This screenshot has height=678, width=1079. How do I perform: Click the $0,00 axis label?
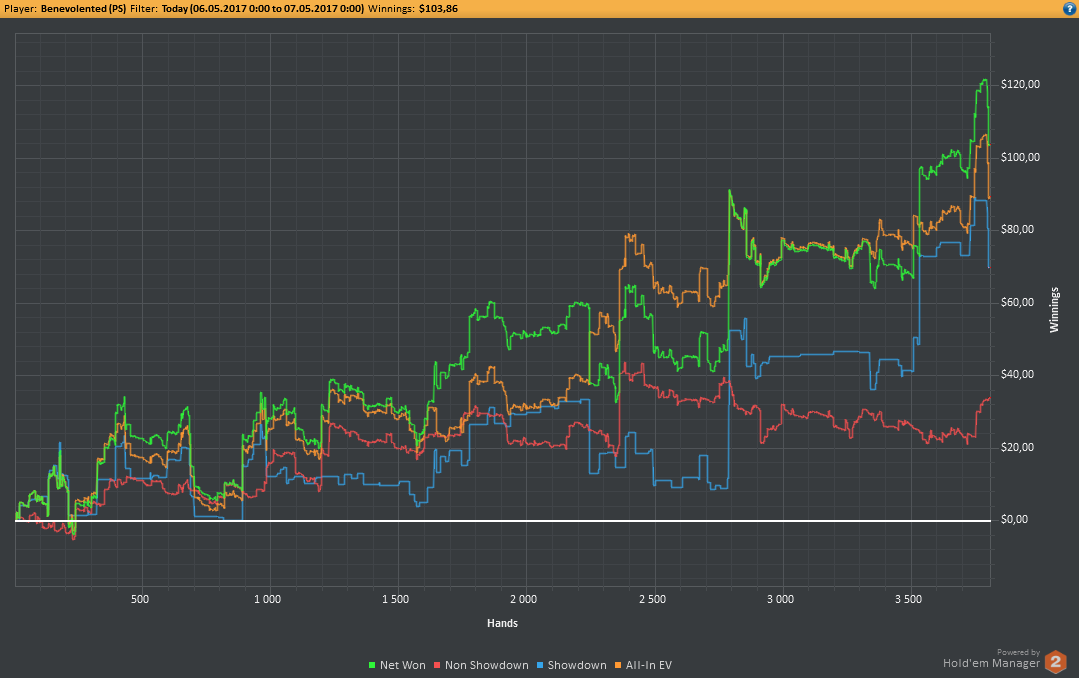pyautogui.click(x=1014, y=520)
